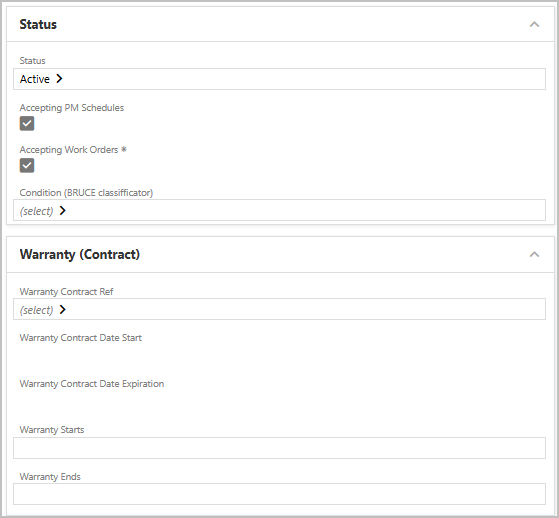Click into the Warranty Ends field
The height and width of the screenshot is (518, 559).
tap(279, 494)
